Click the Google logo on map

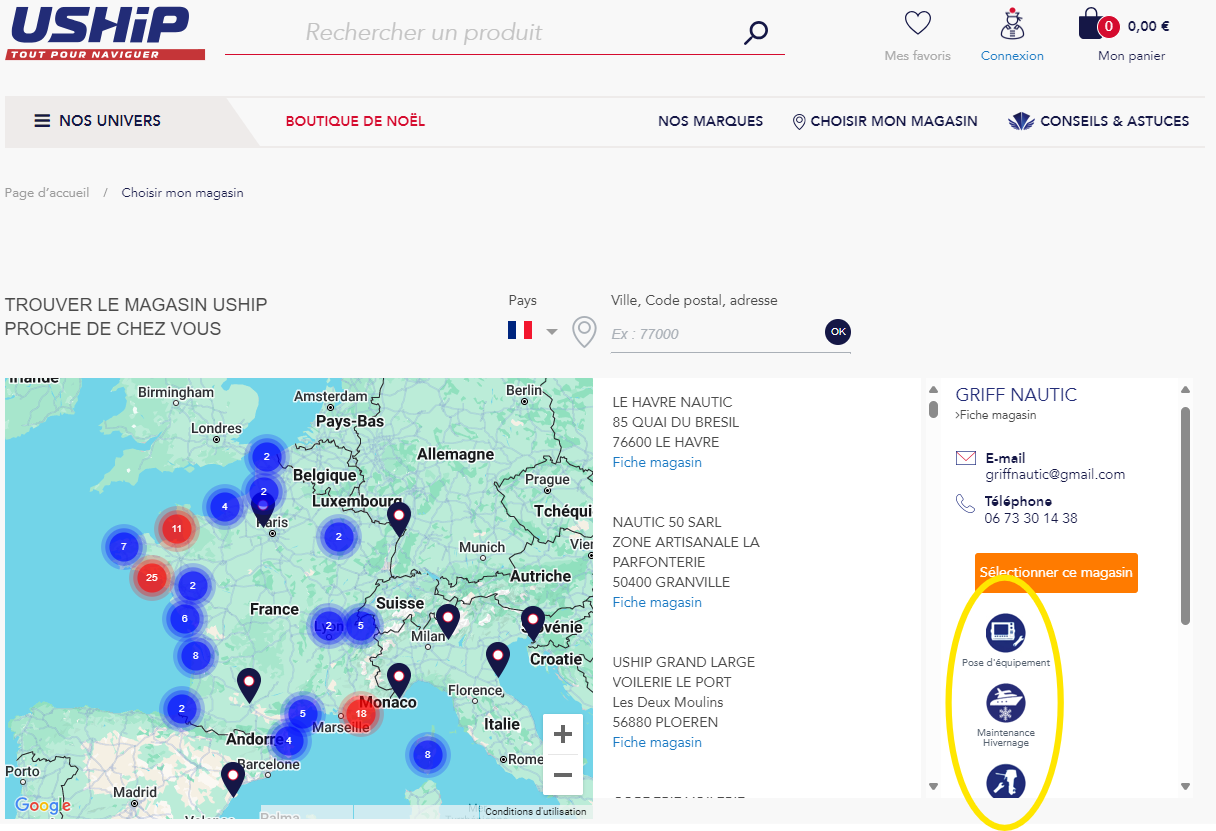coord(43,805)
